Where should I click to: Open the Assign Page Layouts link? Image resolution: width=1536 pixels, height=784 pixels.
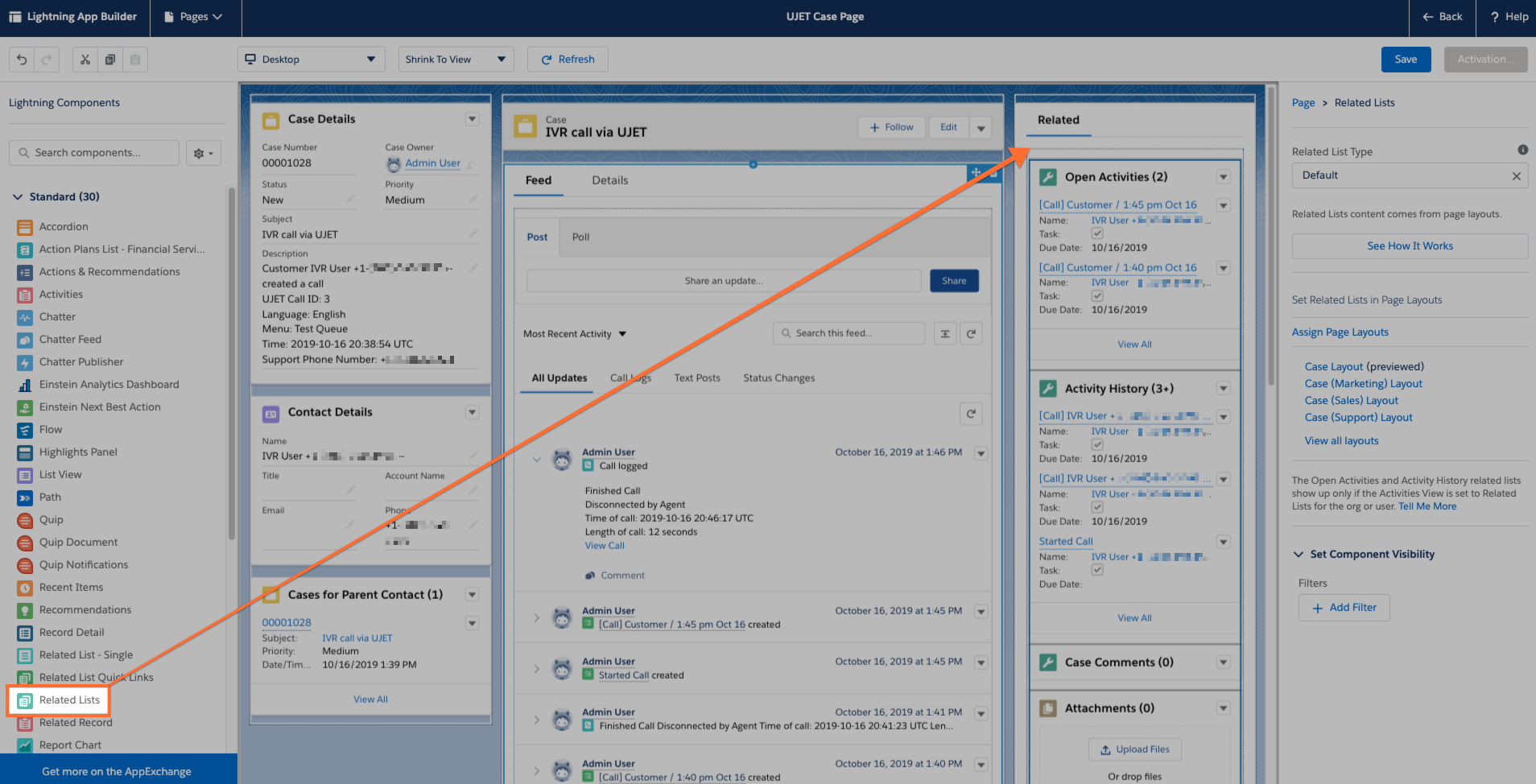click(1340, 332)
